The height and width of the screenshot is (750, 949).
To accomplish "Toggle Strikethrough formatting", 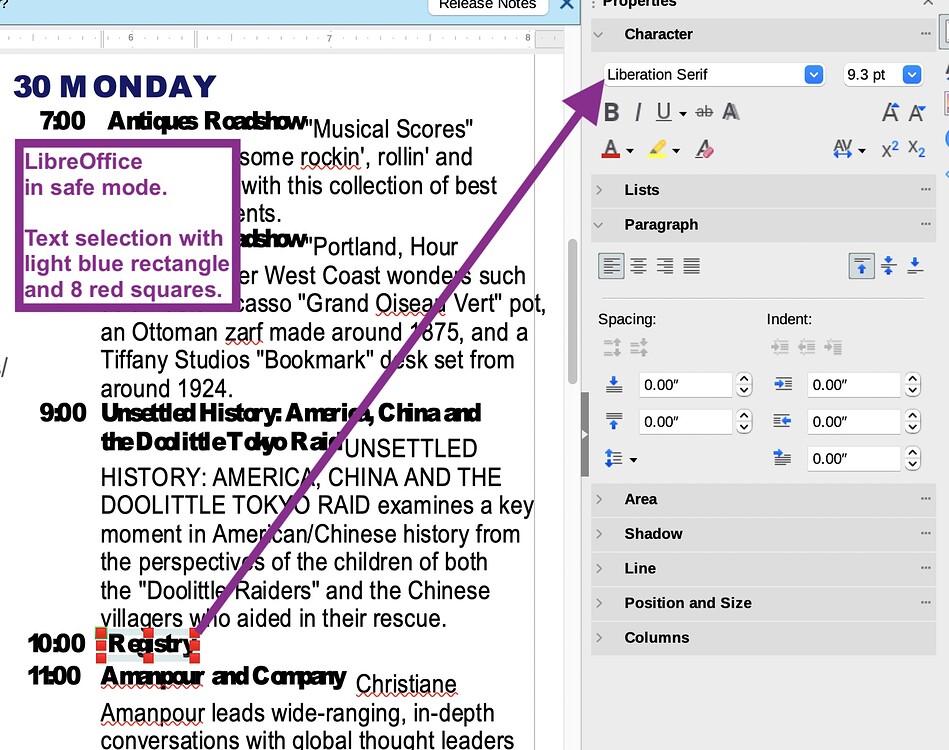I will click(x=704, y=112).
